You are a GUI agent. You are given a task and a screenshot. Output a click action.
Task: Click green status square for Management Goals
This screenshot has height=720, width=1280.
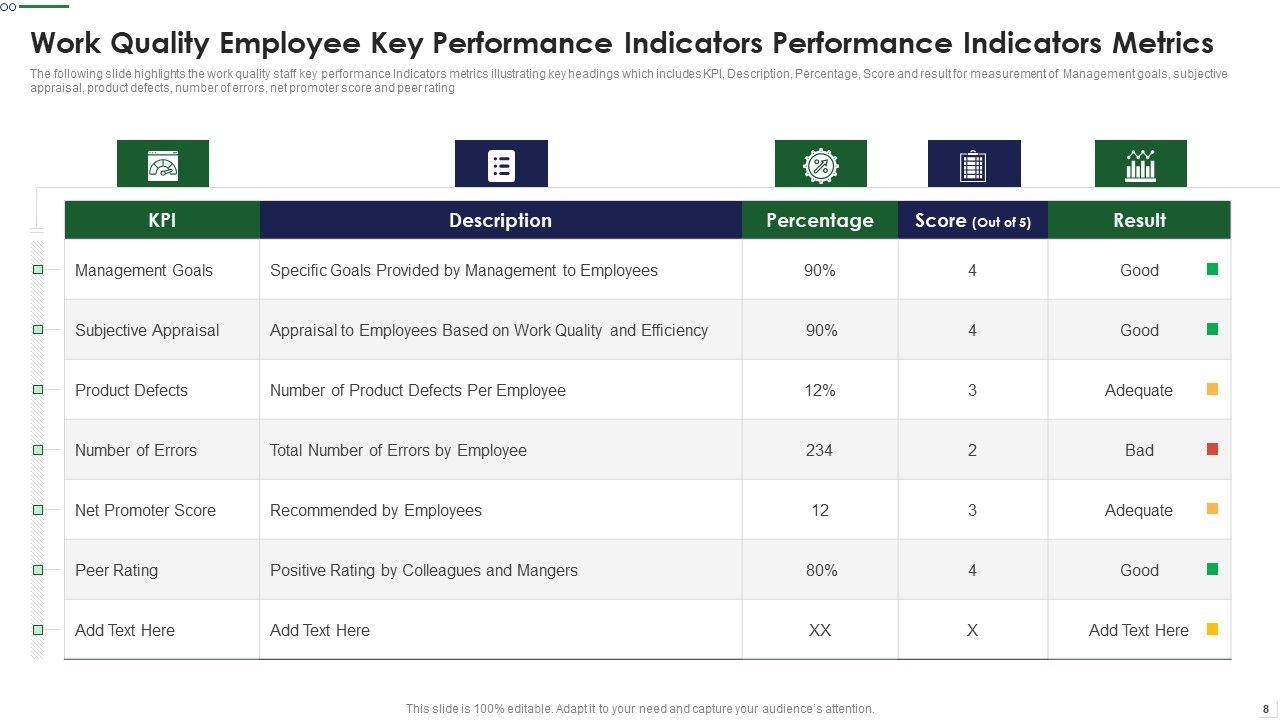point(1212,269)
